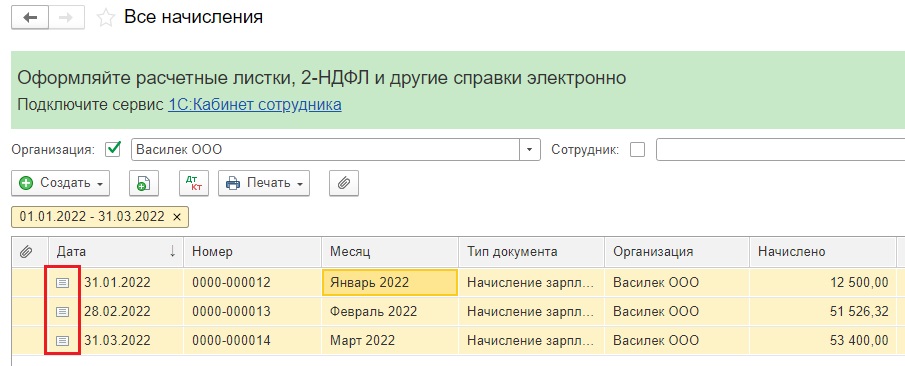Open the 1С:Кабинет сотрудника link
This screenshot has height=366, width=905.
255,104
